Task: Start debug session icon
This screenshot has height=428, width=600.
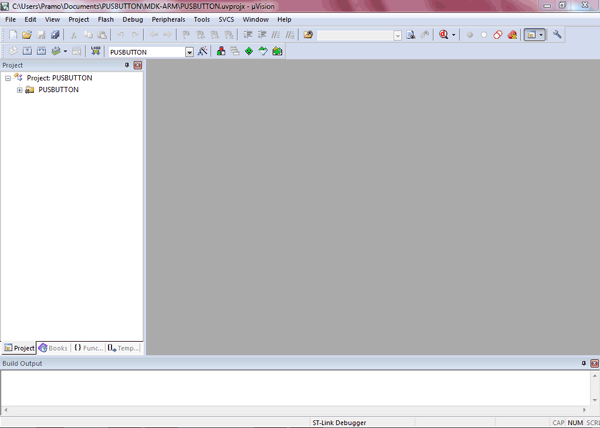Action: click(443, 35)
